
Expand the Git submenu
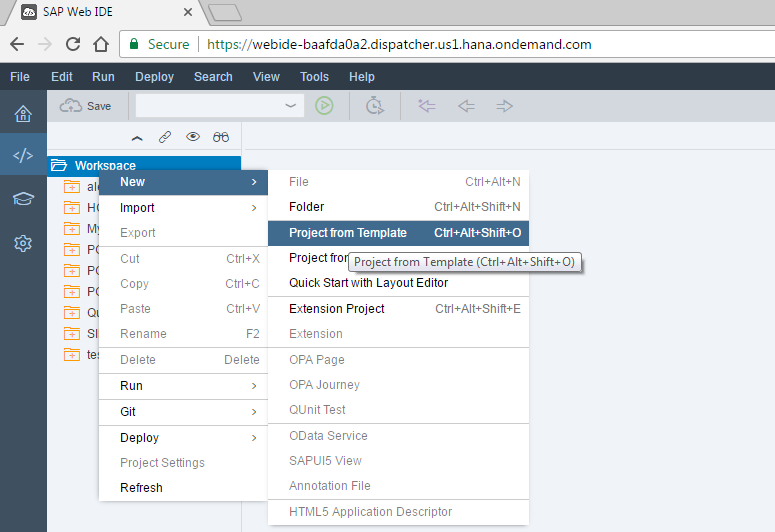pos(183,411)
